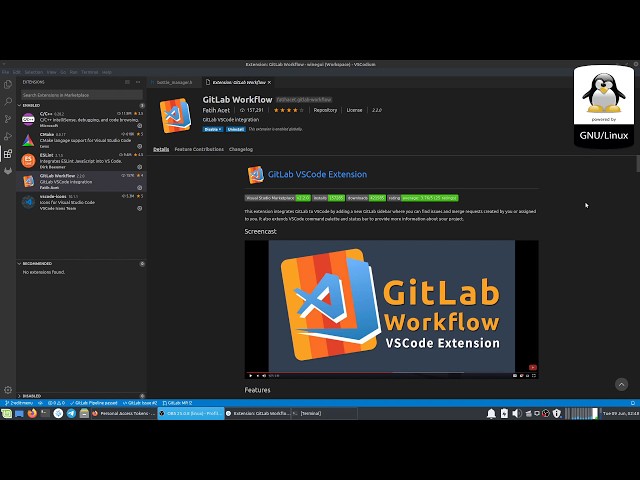Click the Fatih Acet publisher name

(216, 110)
